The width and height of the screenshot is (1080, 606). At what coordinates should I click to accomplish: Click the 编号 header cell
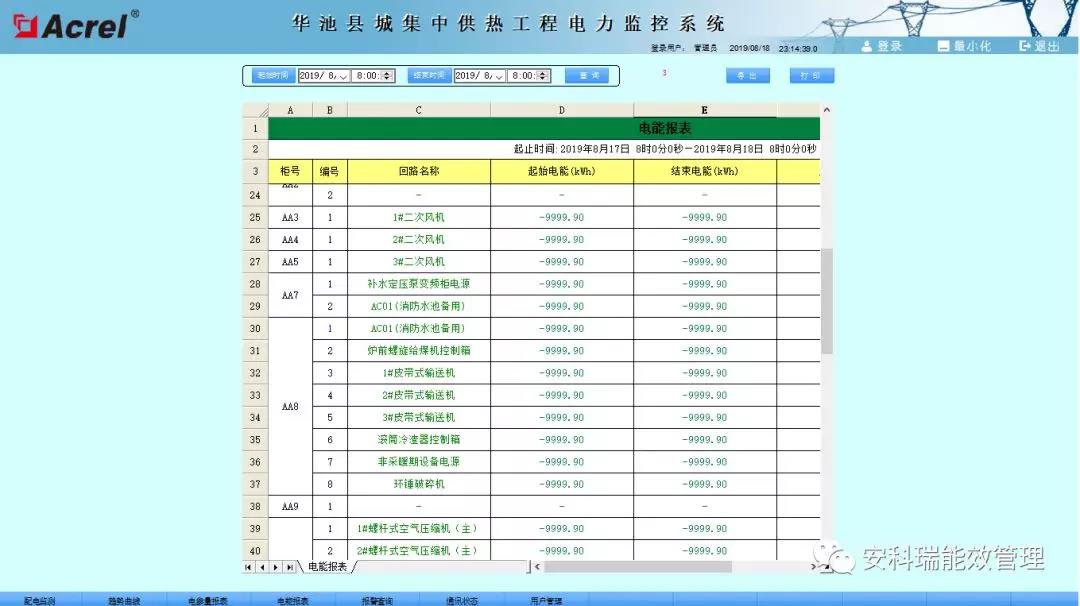tap(330, 171)
